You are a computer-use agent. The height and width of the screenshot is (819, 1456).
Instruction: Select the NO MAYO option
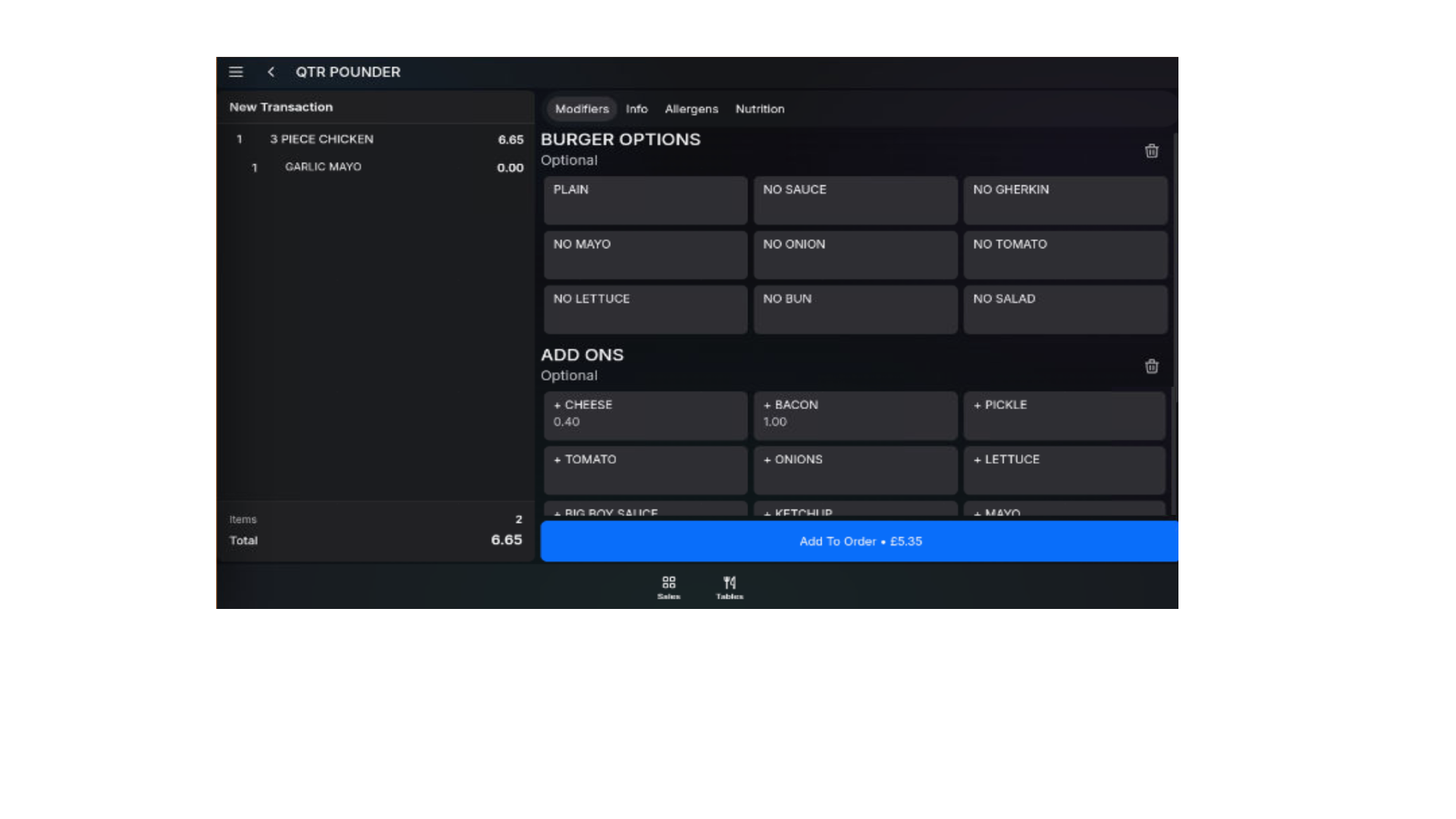click(645, 255)
